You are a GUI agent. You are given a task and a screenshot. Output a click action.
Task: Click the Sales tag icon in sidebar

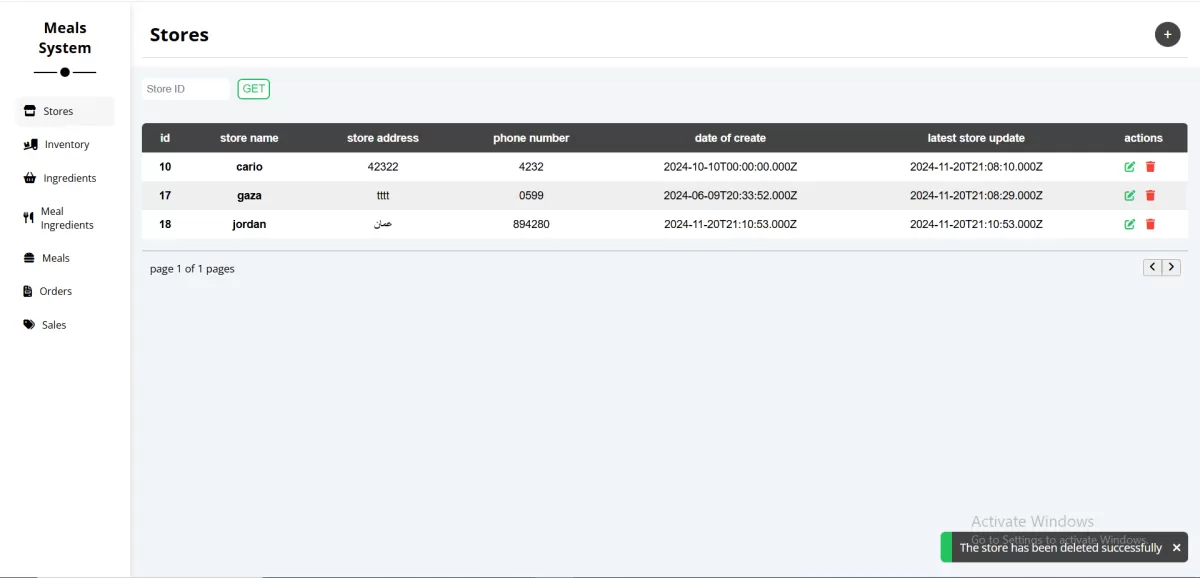(x=29, y=325)
